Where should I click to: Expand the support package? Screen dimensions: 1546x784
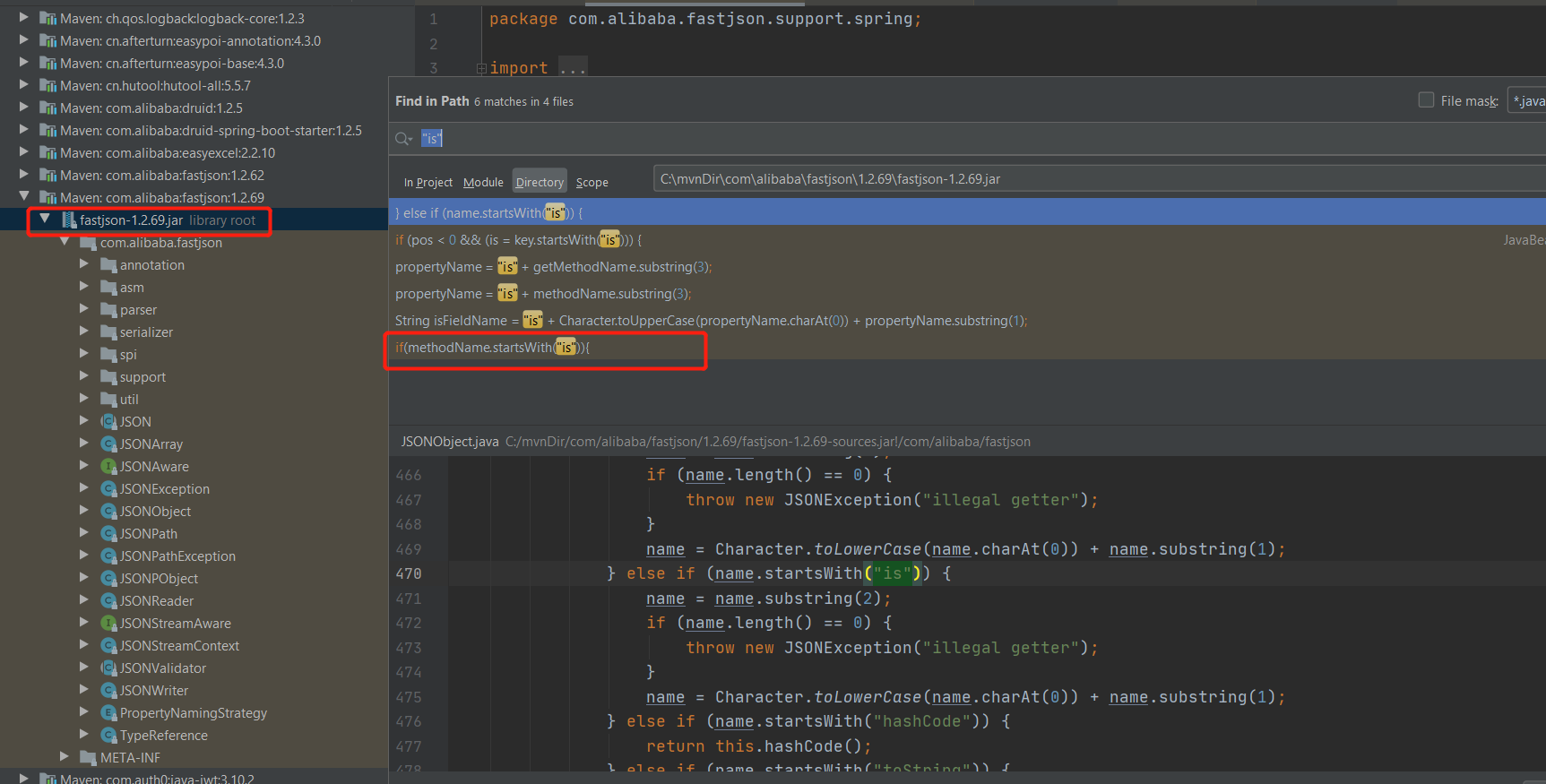click(x=84, y=376)
